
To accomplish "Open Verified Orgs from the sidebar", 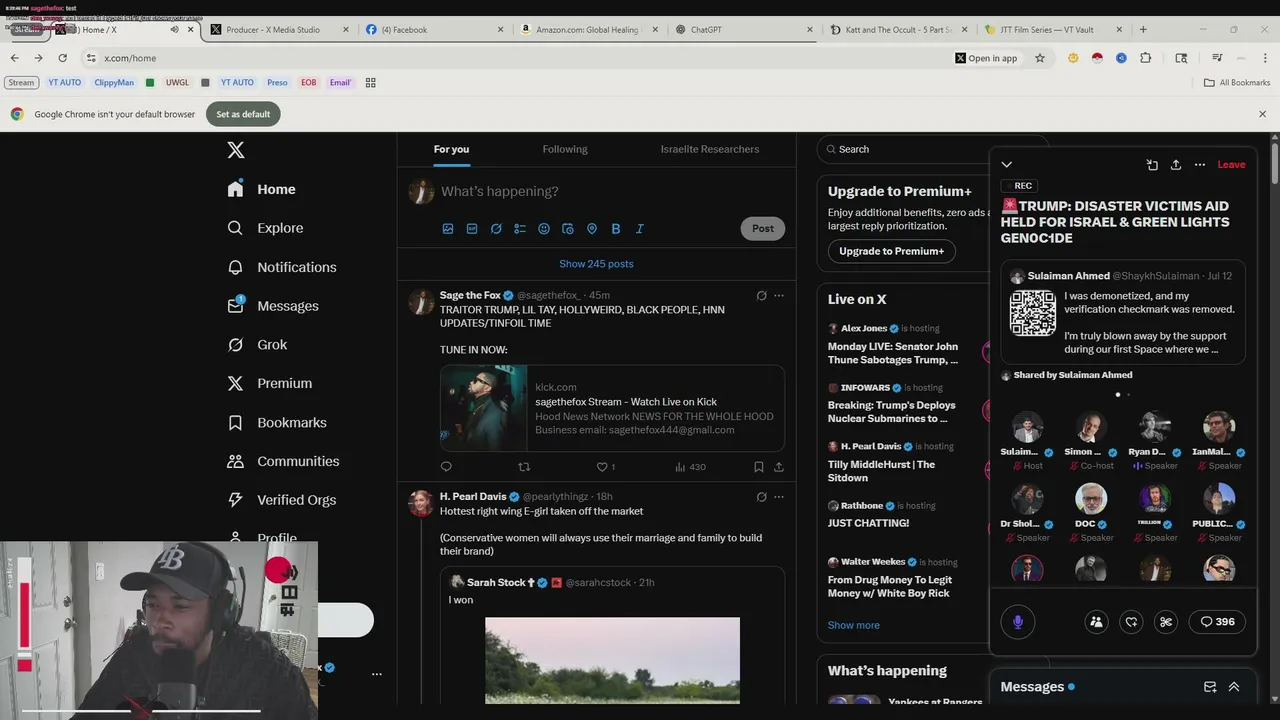I will 282,500.
